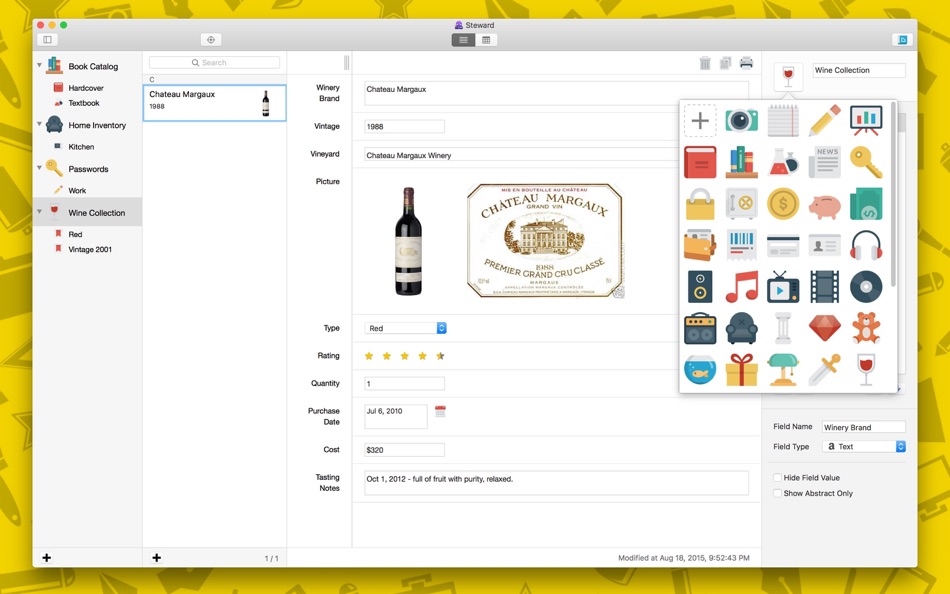This screenshot has width=950, height=594.
Task: Enable Show Abstract Only checkbox
Action: tap(777, 493)
